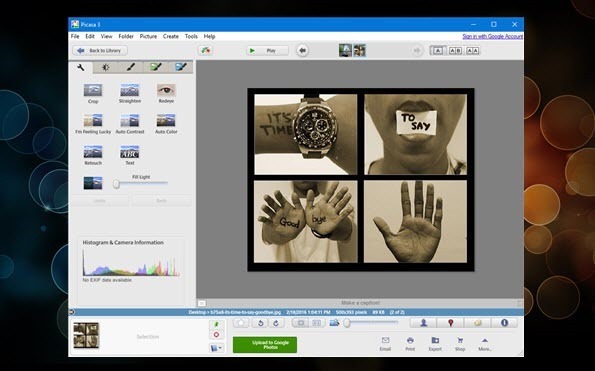Switch to the lighting tuning tab

point(105,68)
